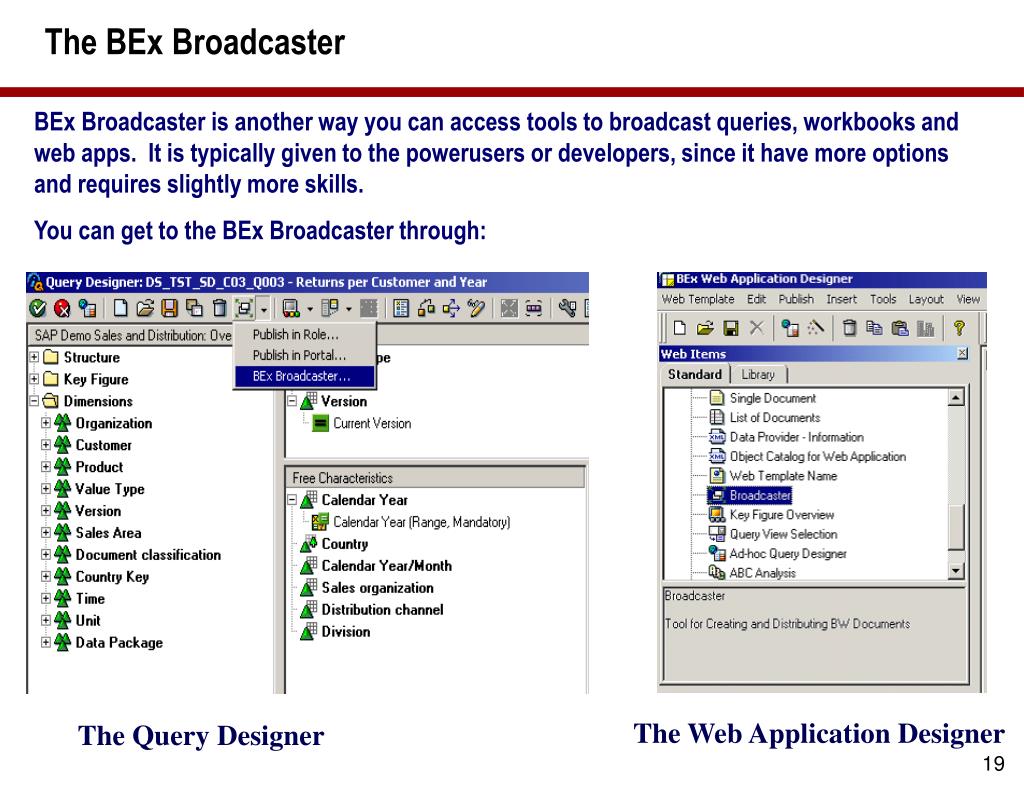1024x789 pixels.
Task: Open the dropdown arrow beside the conditions icon
Action: (349, 309)
